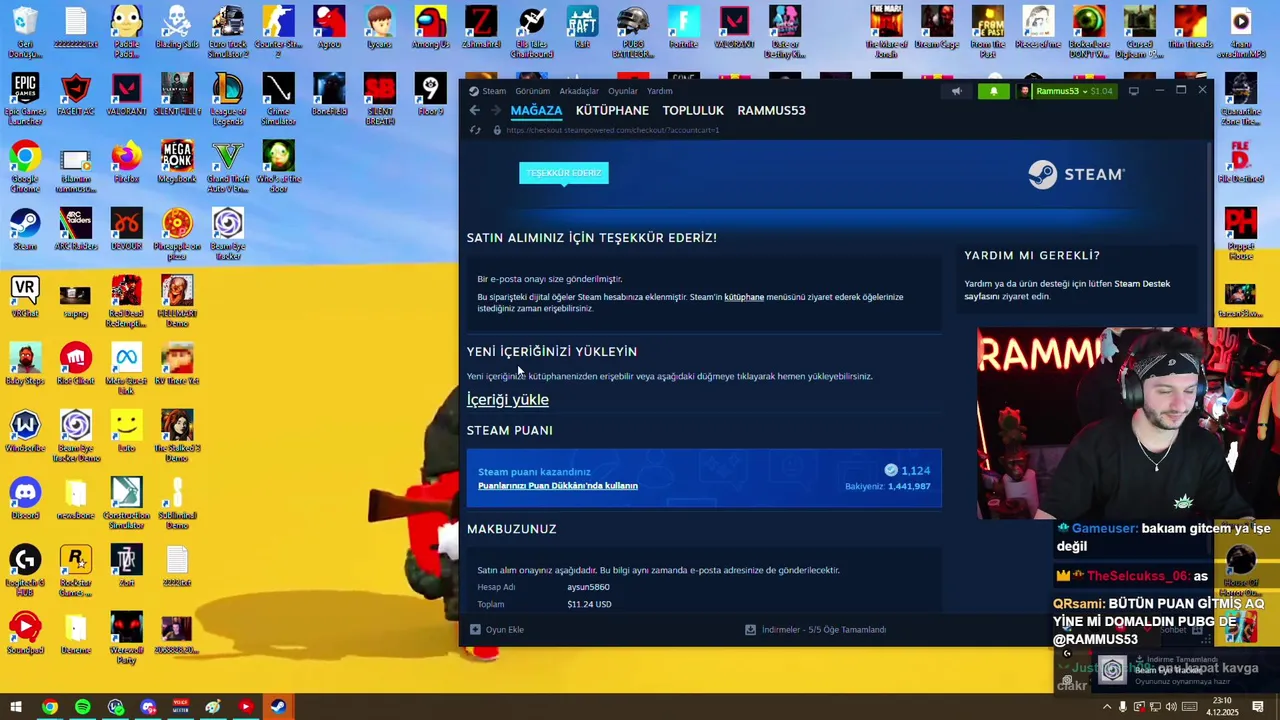Open the Arkadaşlar menu
The width and height of the screenshot is (1280, 720).
coord(579,91)
